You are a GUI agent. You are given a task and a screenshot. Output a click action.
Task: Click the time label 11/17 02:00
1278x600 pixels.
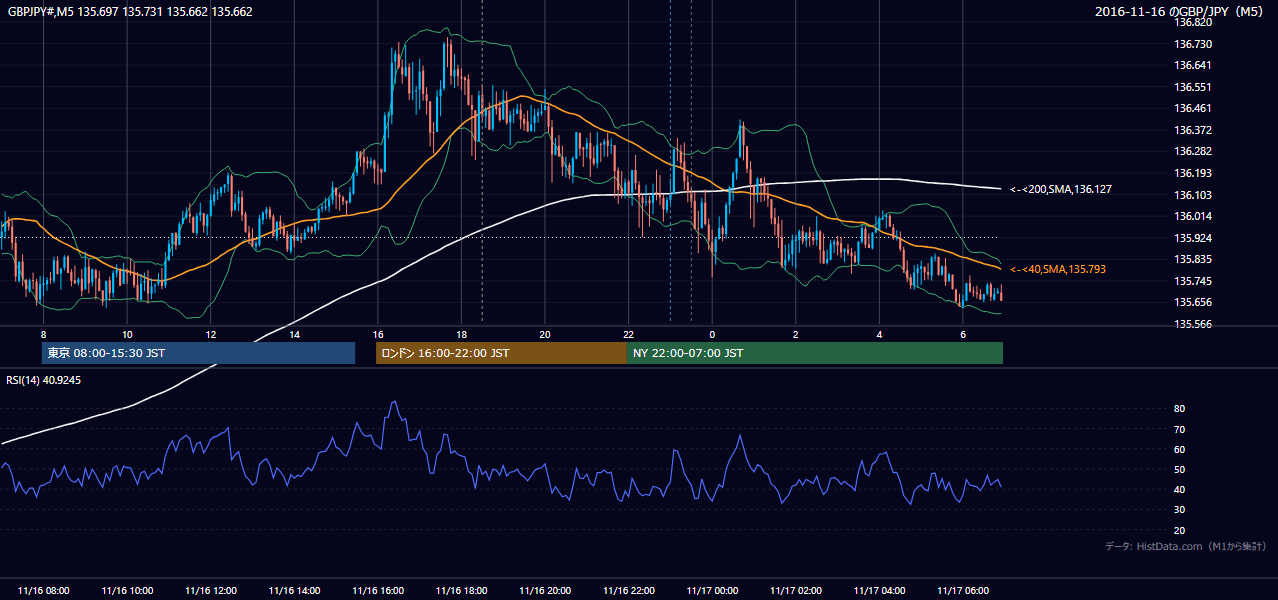(796, 591)
